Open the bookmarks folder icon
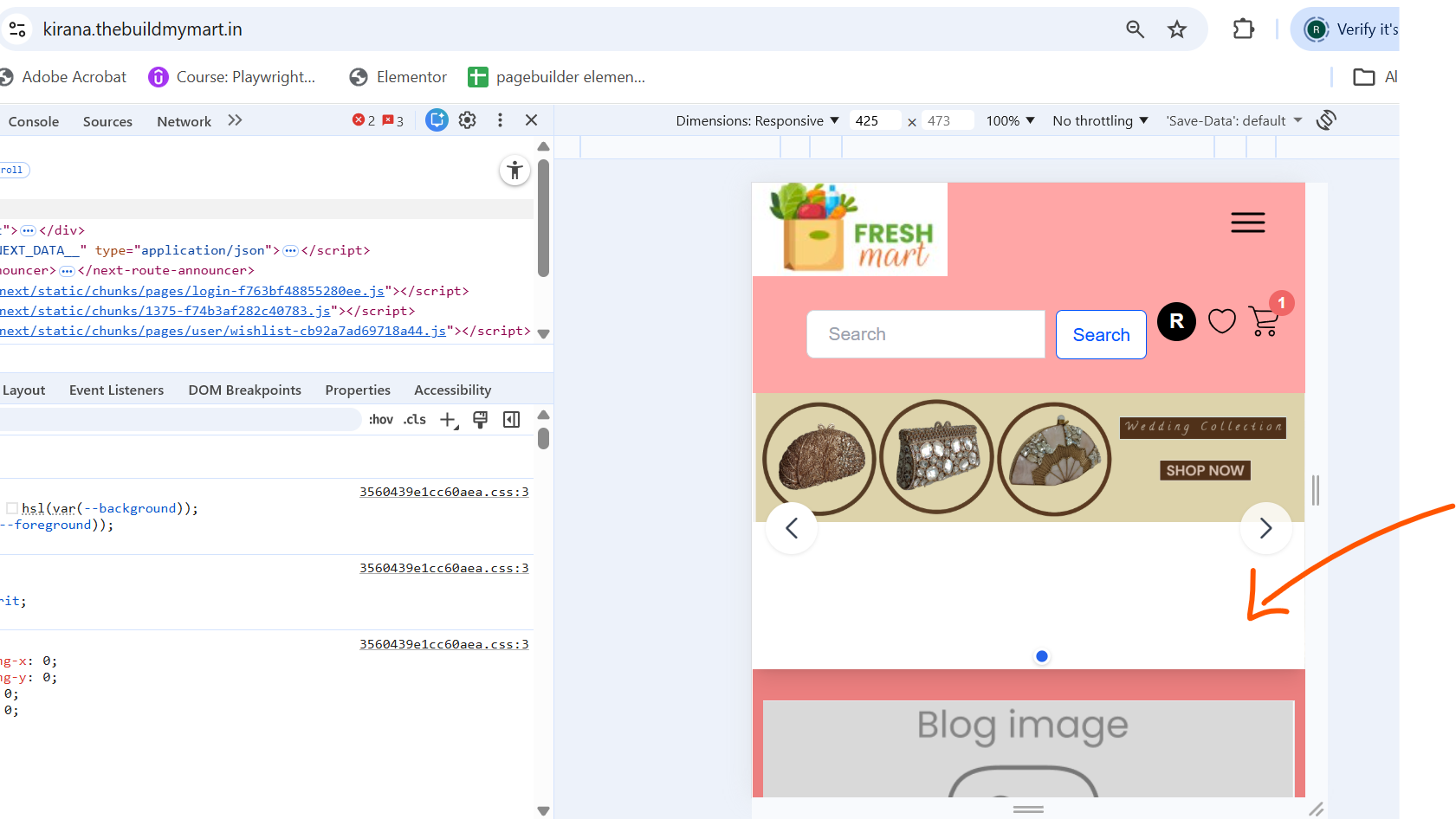This screenshot has height=819, width=1456. (1364, 77)
